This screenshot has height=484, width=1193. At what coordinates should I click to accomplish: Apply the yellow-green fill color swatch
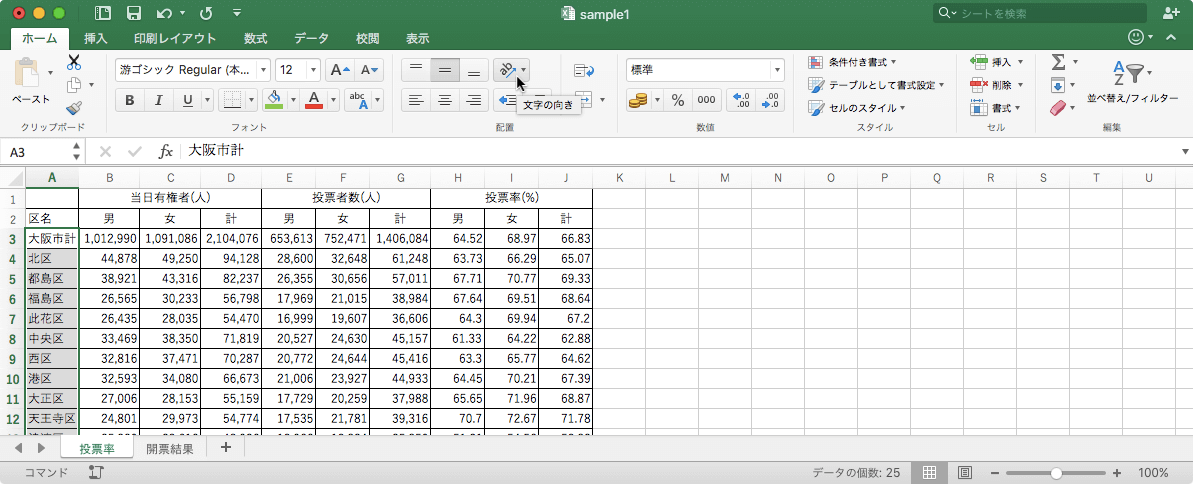pyautogui.click(x=275, y=100)
